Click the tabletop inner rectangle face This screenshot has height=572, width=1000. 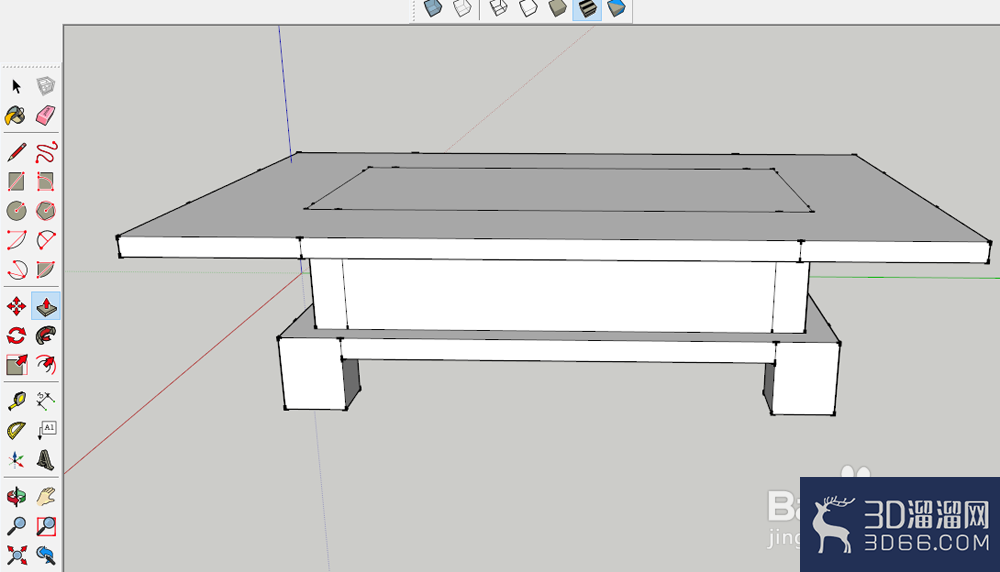coord(558,189)
